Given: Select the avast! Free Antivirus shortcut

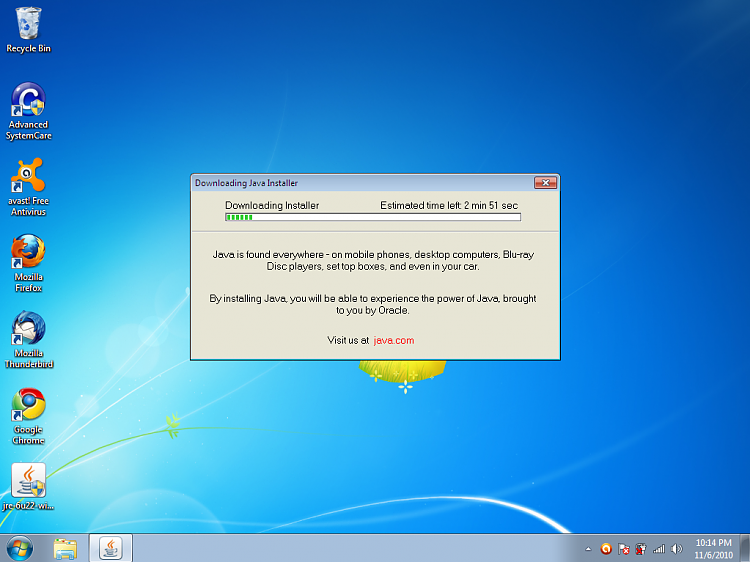Looking at the screenshot, I should click(28, 187).
